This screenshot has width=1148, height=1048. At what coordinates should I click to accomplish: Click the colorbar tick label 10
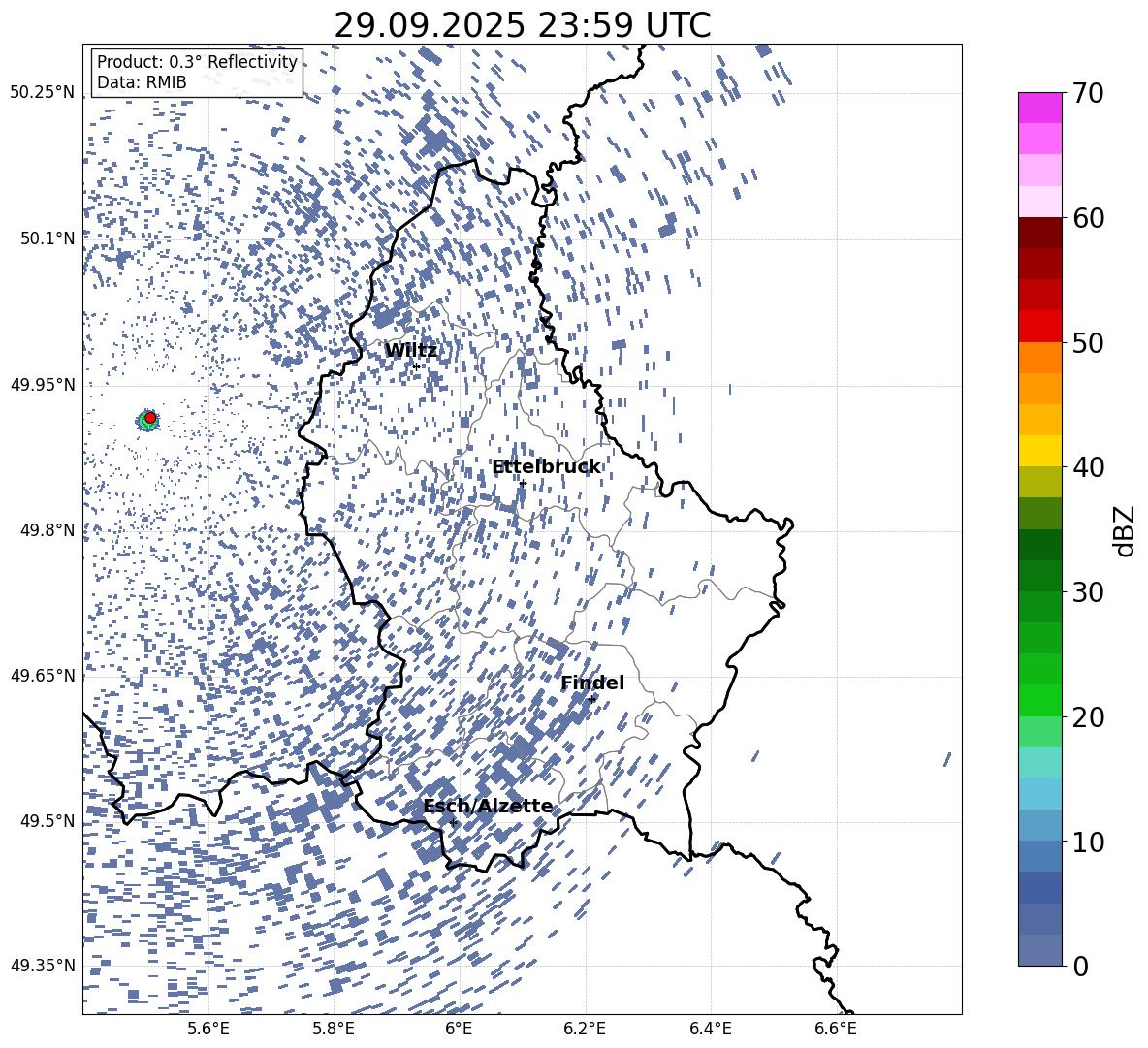tap(1088, 842)
